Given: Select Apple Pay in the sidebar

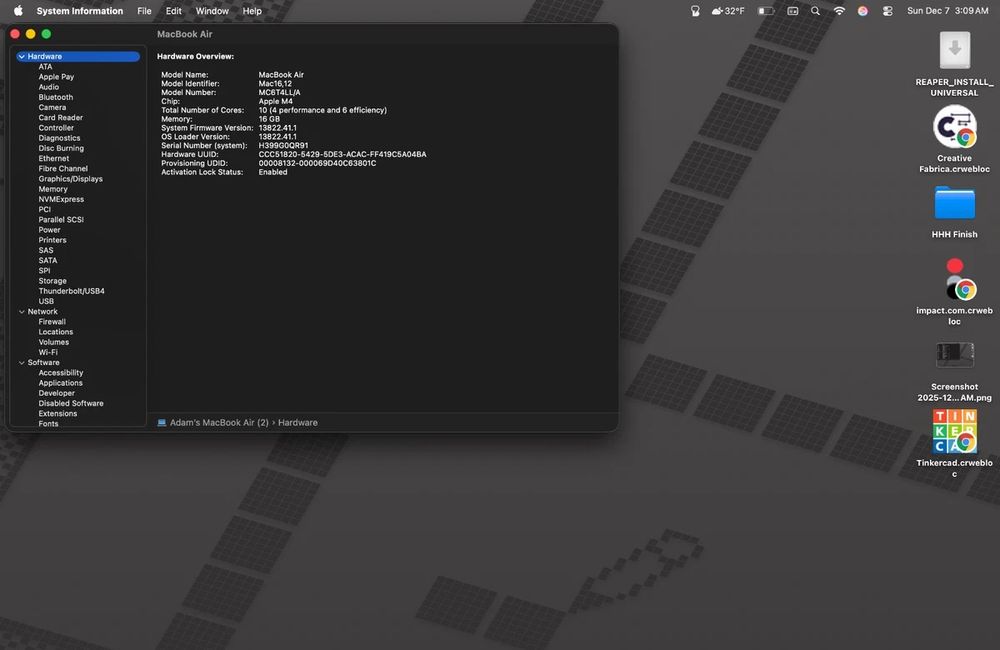Looking at the screenshot, I should click(56, 77).
